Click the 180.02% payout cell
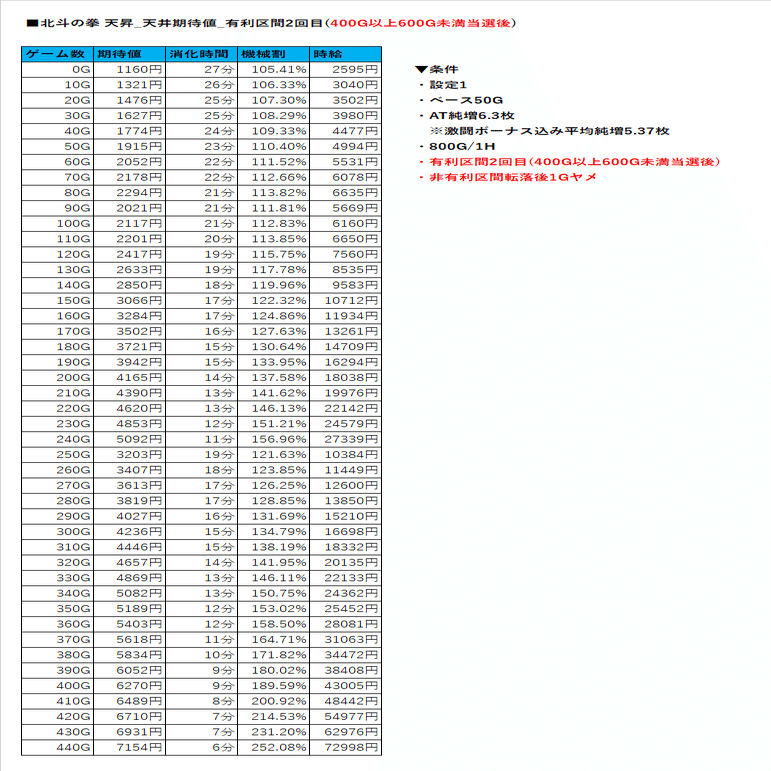771x771 pixels. point(273,670)
